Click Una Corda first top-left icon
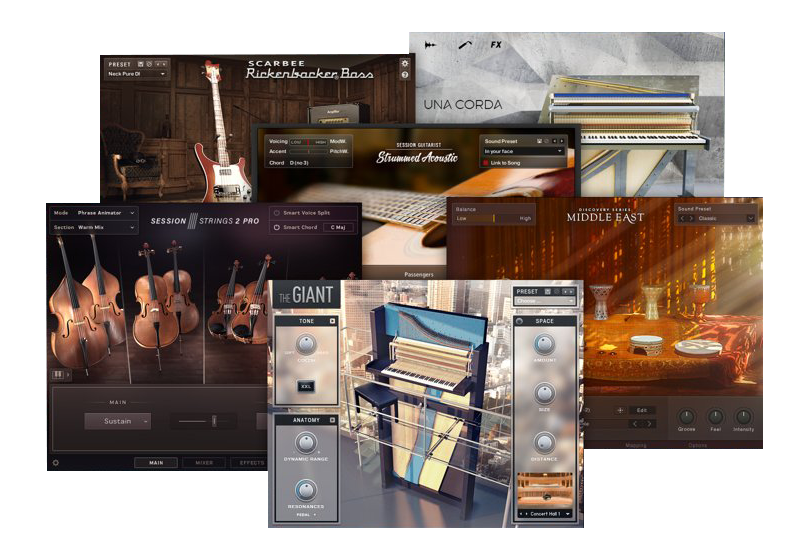This screenshot has height=560, width=810. (x=430, y=45)
